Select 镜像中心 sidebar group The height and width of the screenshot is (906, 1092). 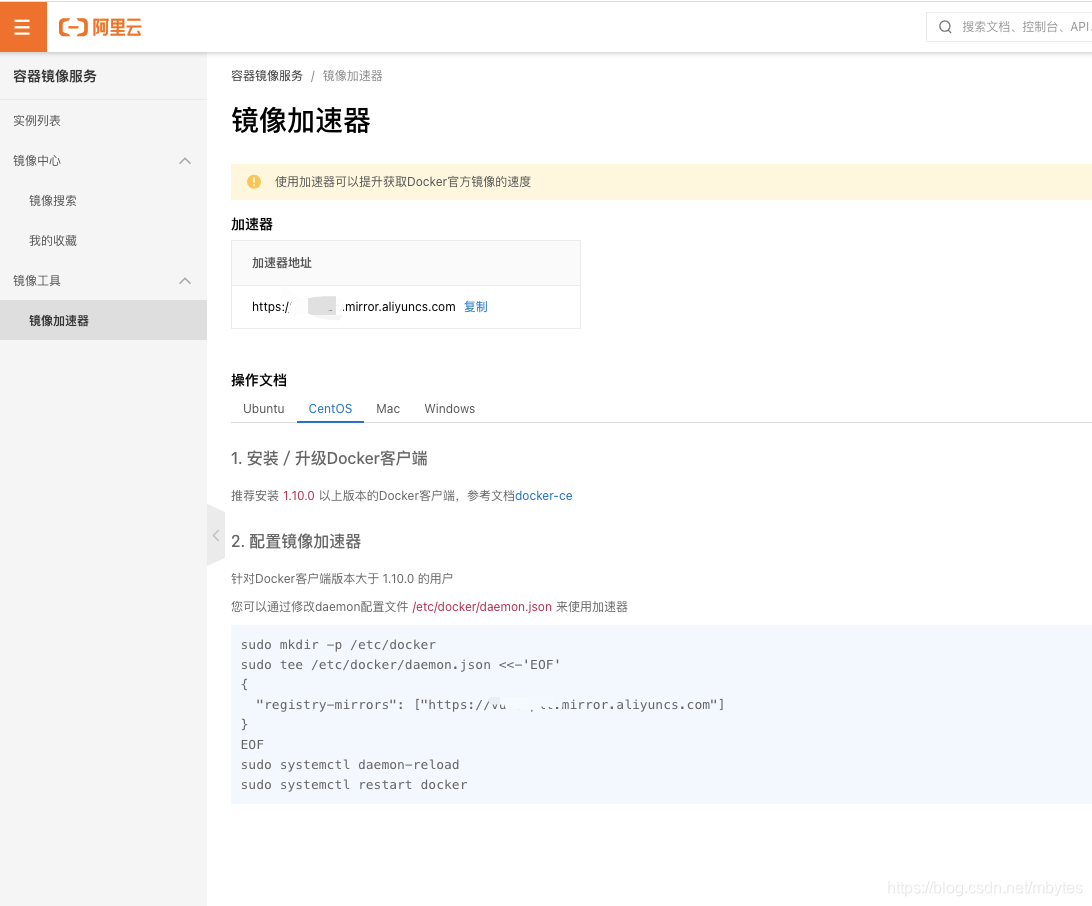point(103,161)
